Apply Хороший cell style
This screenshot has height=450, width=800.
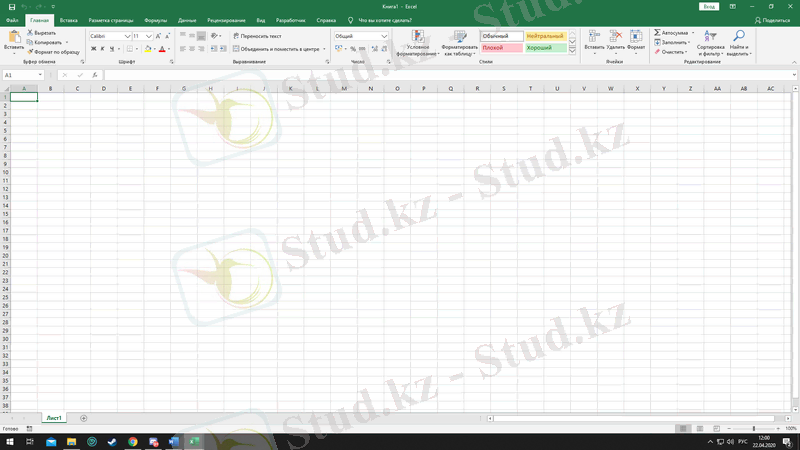click(x=545, y=48)
